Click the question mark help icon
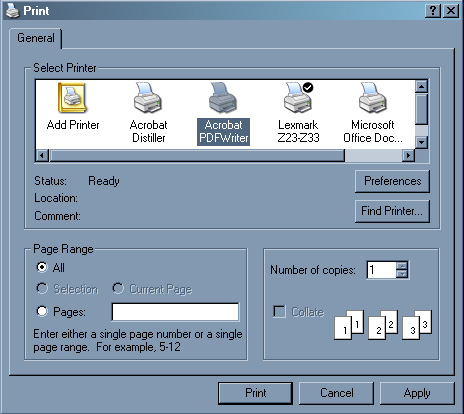The height and width of the screenshot is (414, 464). 433,11
